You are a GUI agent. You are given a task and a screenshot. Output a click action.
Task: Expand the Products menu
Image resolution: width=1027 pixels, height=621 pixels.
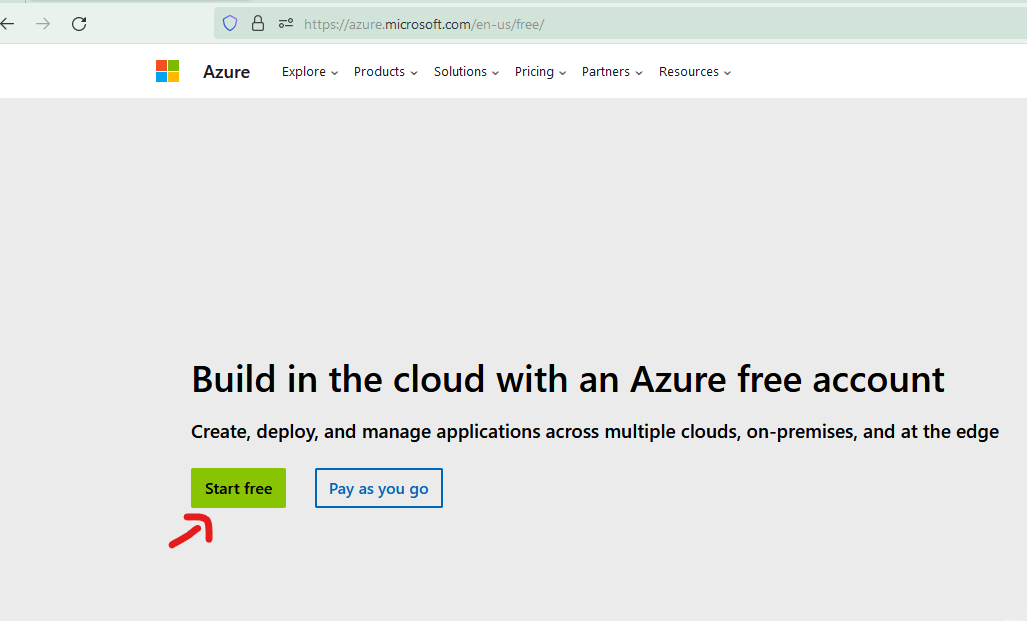(x=385, y=71)
